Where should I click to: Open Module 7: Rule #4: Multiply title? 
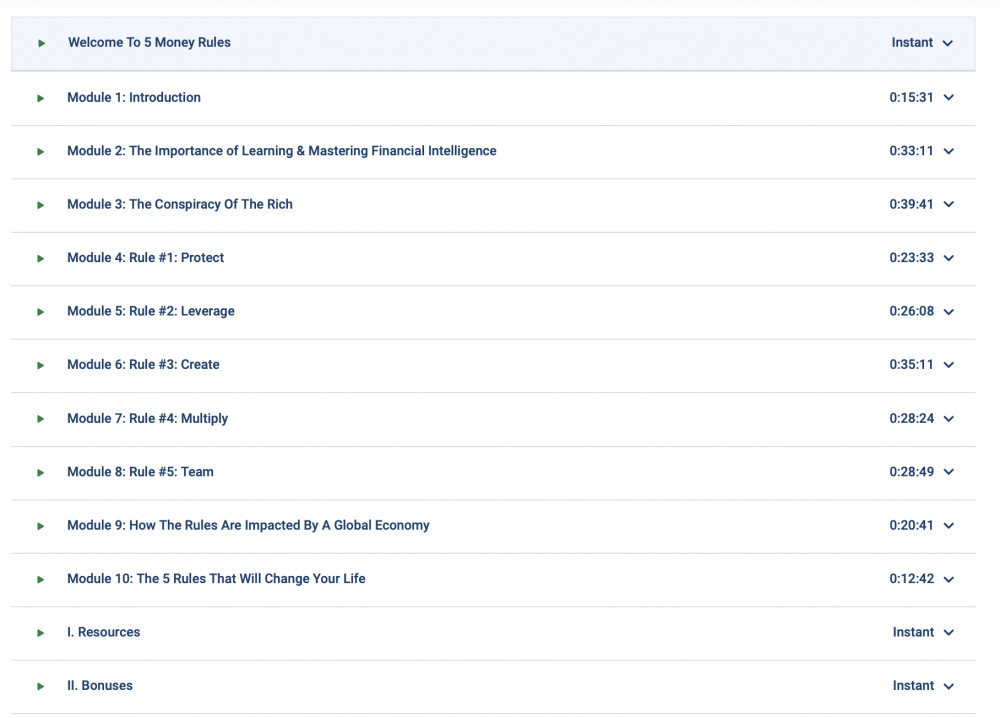point(147,419)
